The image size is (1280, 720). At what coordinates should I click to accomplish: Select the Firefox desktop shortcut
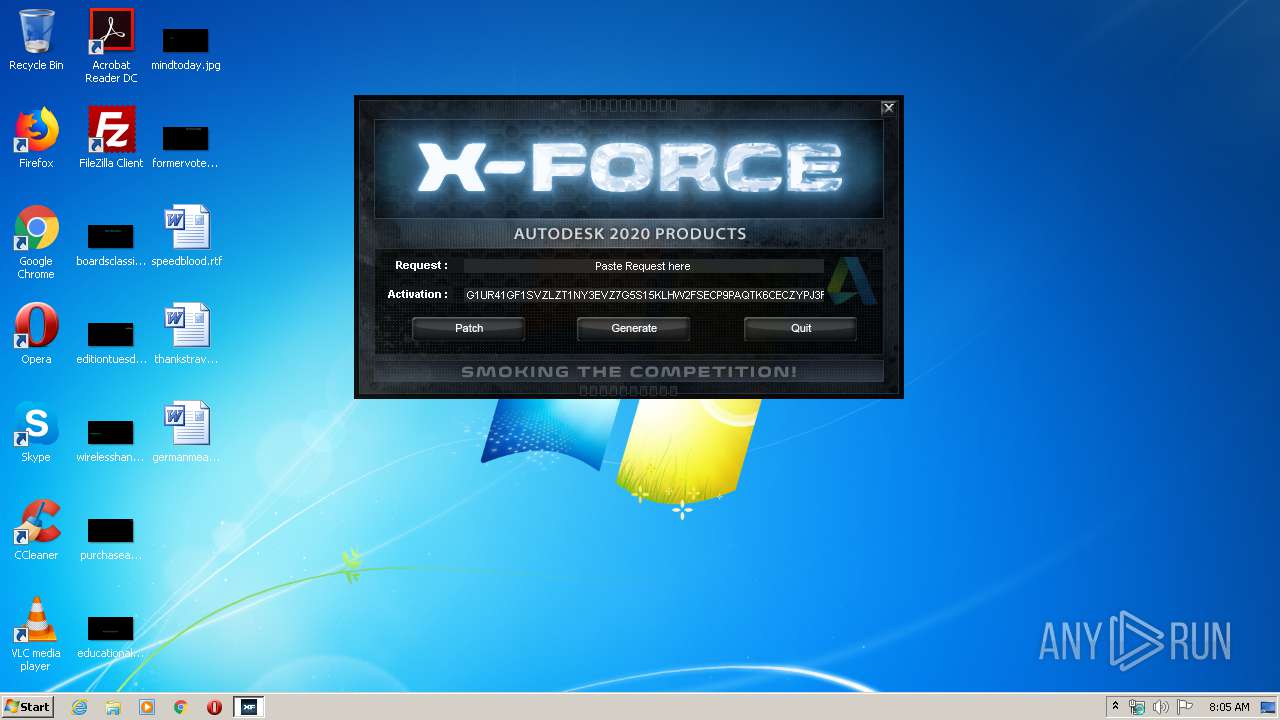[x=36, y=138]
